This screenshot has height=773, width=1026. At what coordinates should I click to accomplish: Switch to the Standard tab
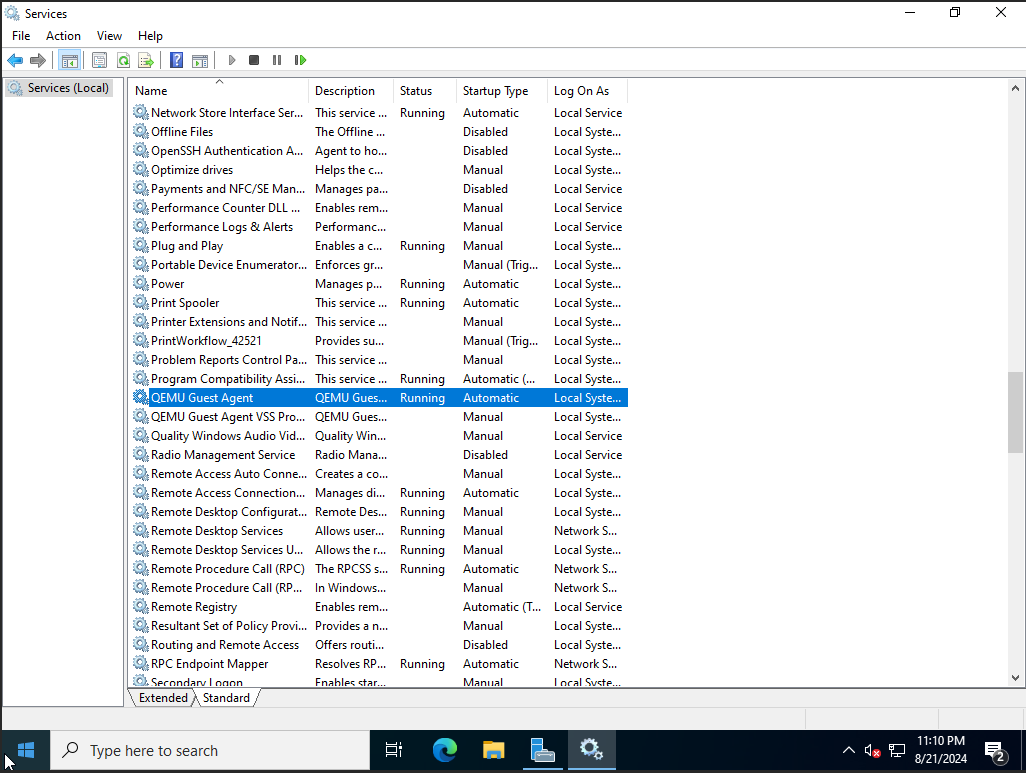pyautogui.click(x=226, y=698)
